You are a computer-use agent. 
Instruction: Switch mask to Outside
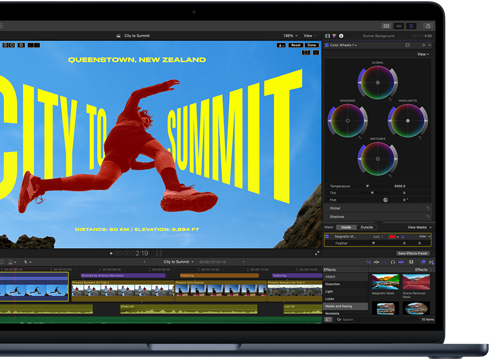367,227
